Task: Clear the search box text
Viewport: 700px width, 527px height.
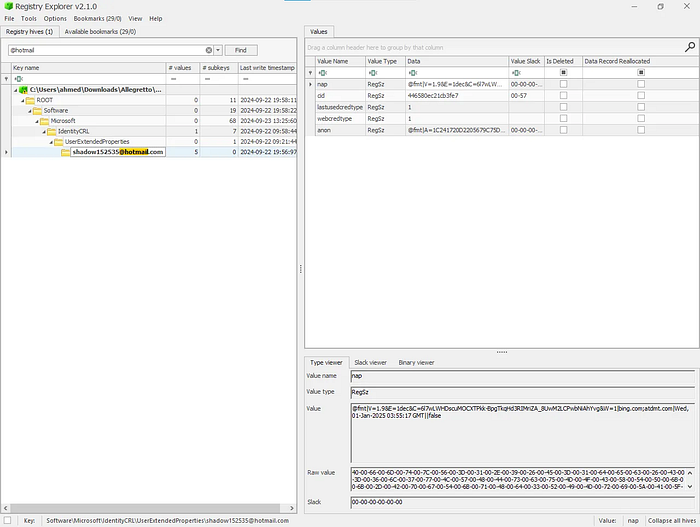Action: 208,50
